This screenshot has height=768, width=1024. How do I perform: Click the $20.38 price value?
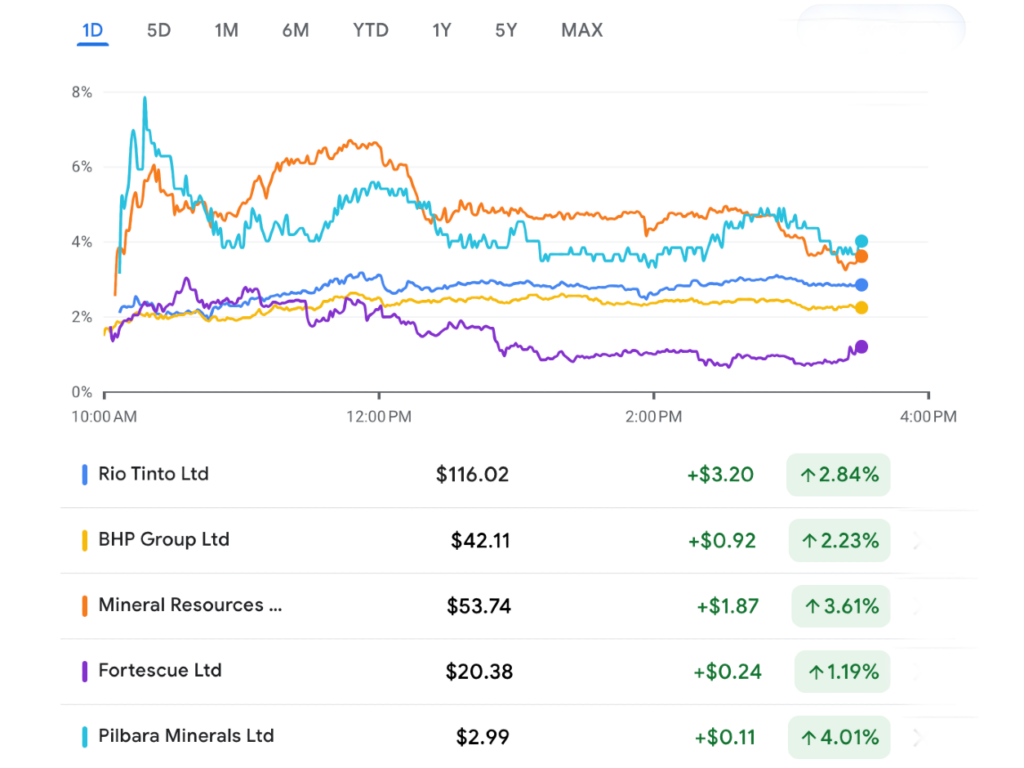pos(479,671)
